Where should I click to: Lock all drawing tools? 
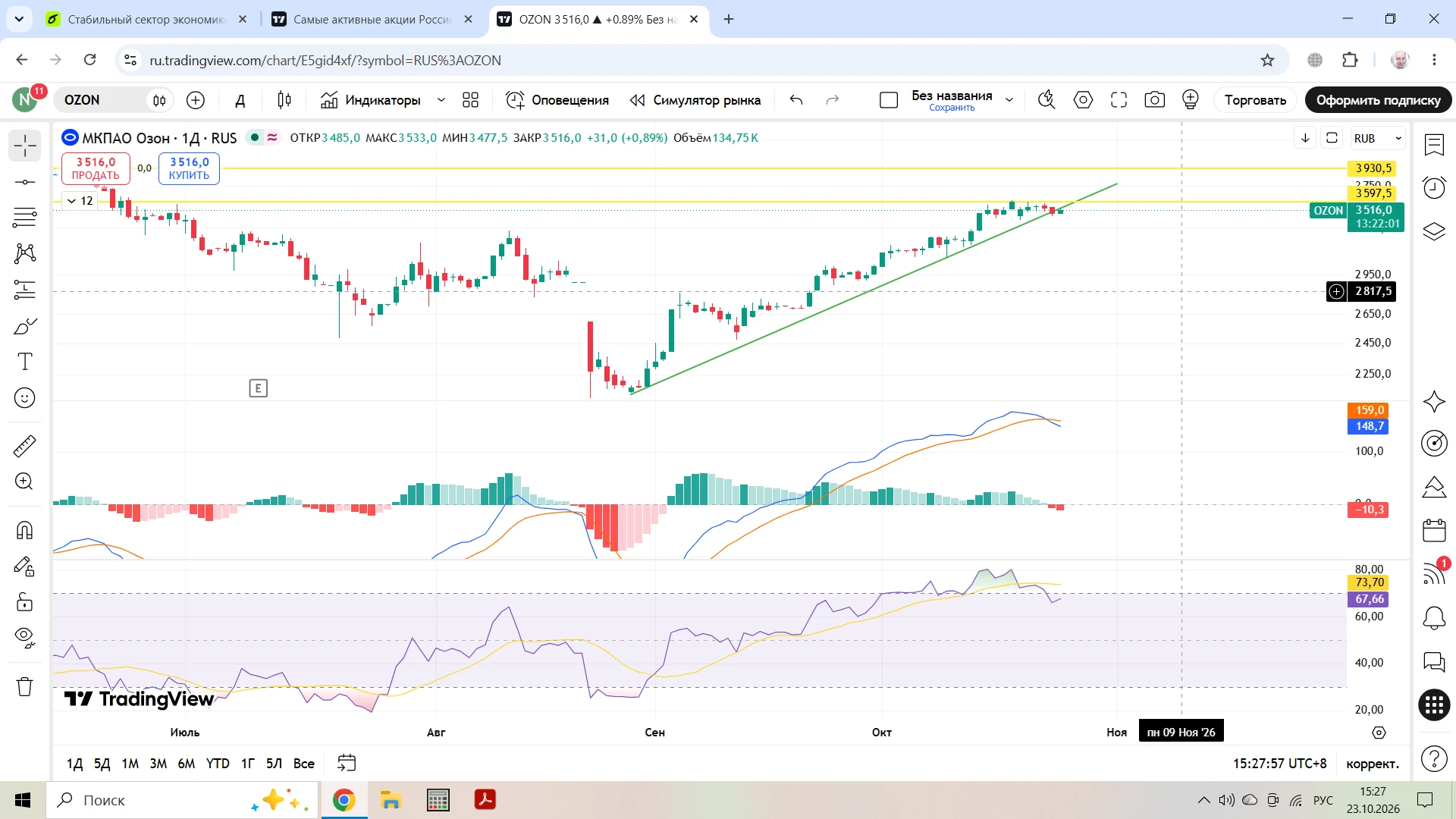(x=25, y=602)
